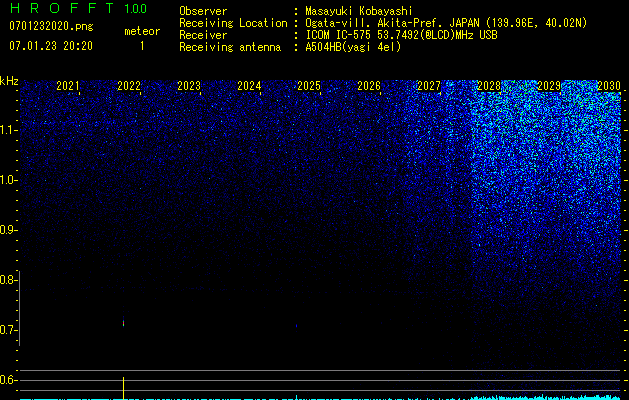Click the meteor echo spot near 2022
Viewport: 629px width, 400px height.
tap(123, 323)
